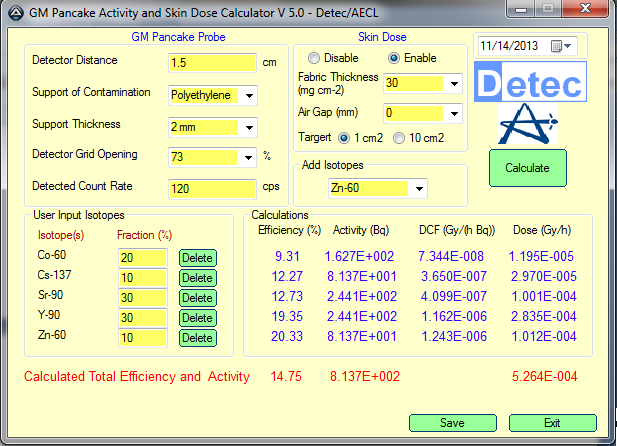Click the Detector Distance input field
The height and width of the screenshot is (446, 617).
[x=212, y=63]
